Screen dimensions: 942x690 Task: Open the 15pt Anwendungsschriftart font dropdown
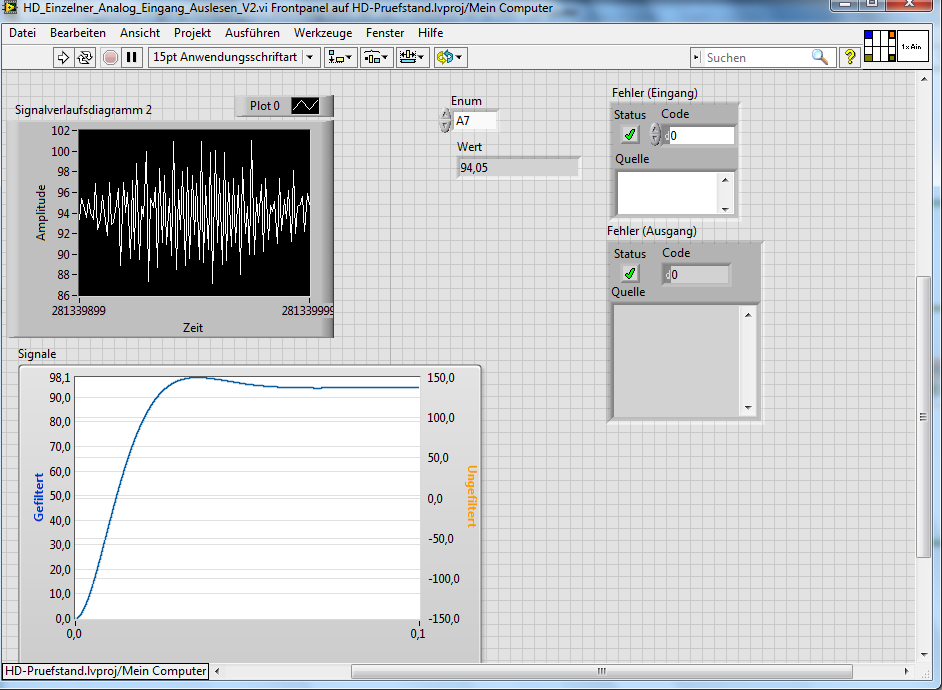(233, 57)
